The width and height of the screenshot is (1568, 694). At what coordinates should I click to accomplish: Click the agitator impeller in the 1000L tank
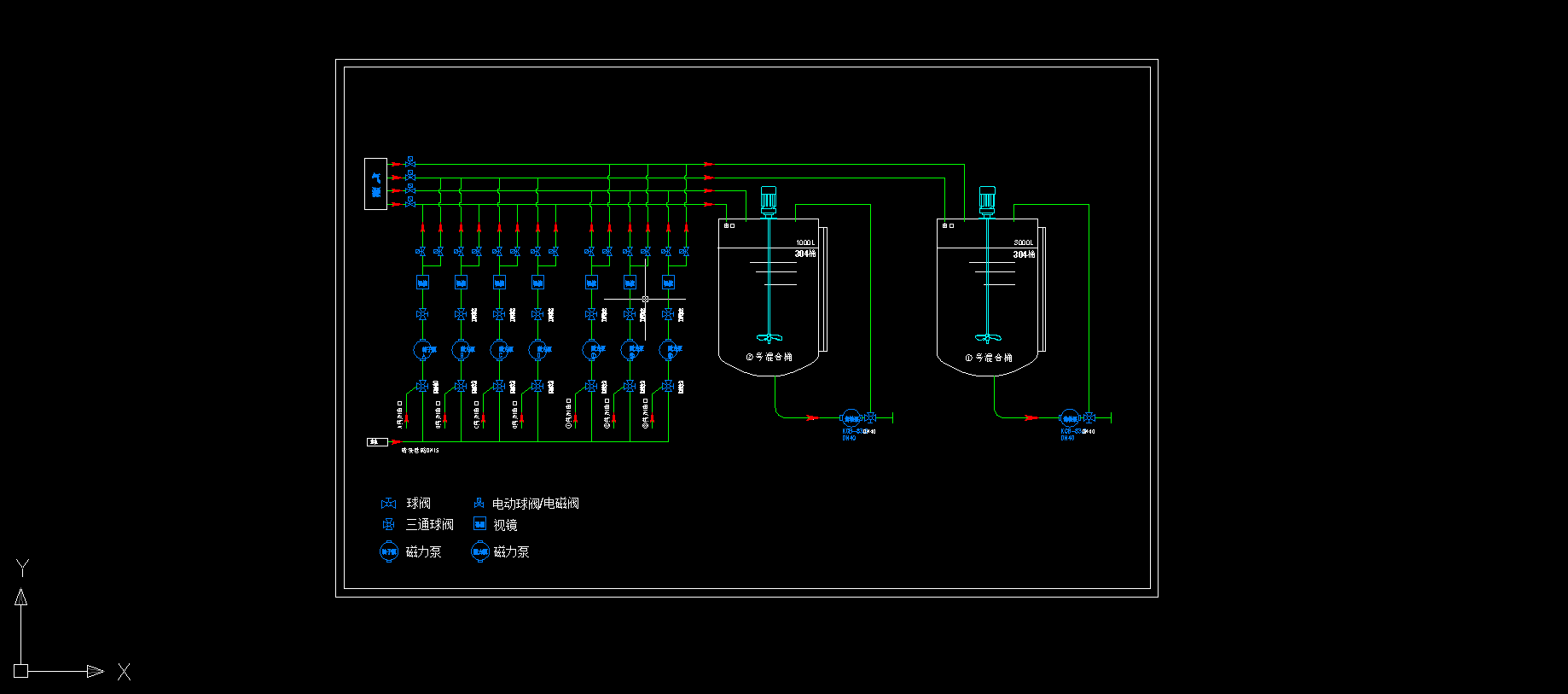(769, 337)
